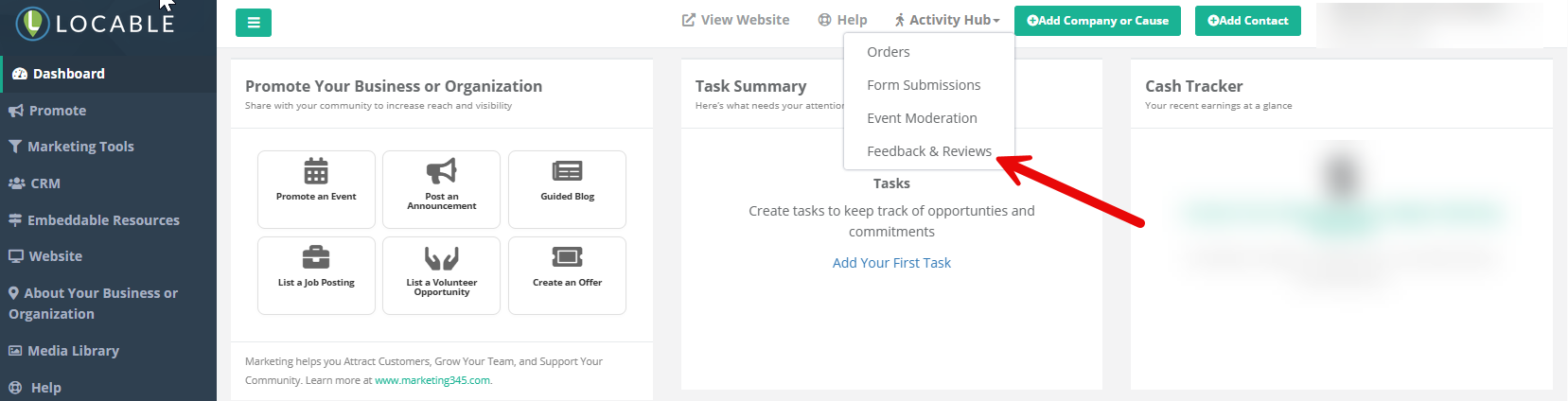
Task: Go to CRM in the sidebar
Action: pos(44,183)
